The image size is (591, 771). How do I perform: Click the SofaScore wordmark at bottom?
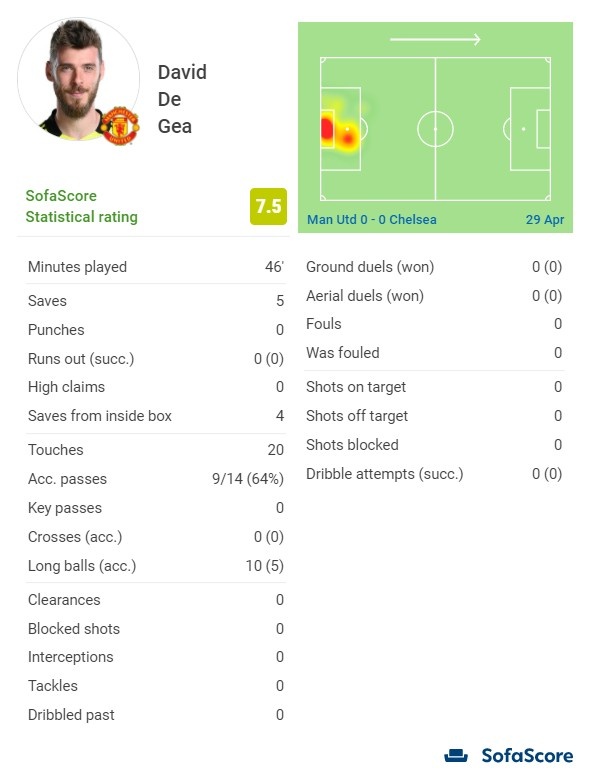point(527,755)
